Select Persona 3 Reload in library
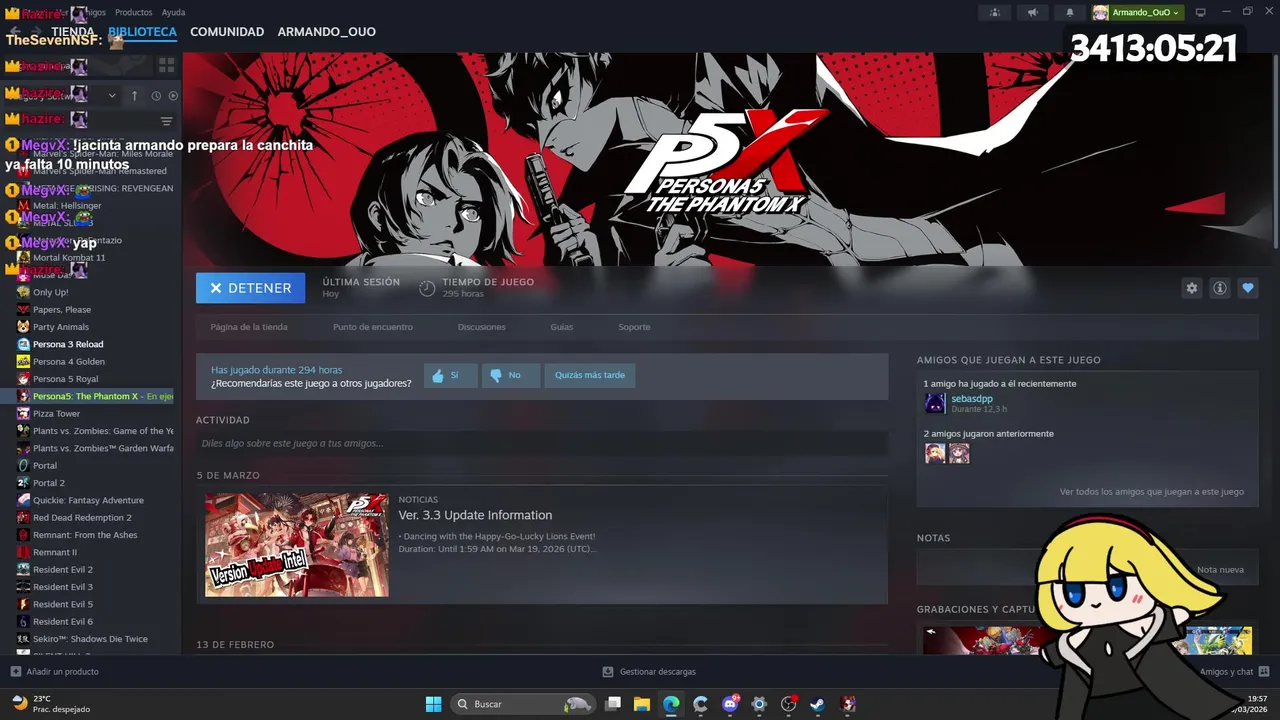 [x=68, y=344]
